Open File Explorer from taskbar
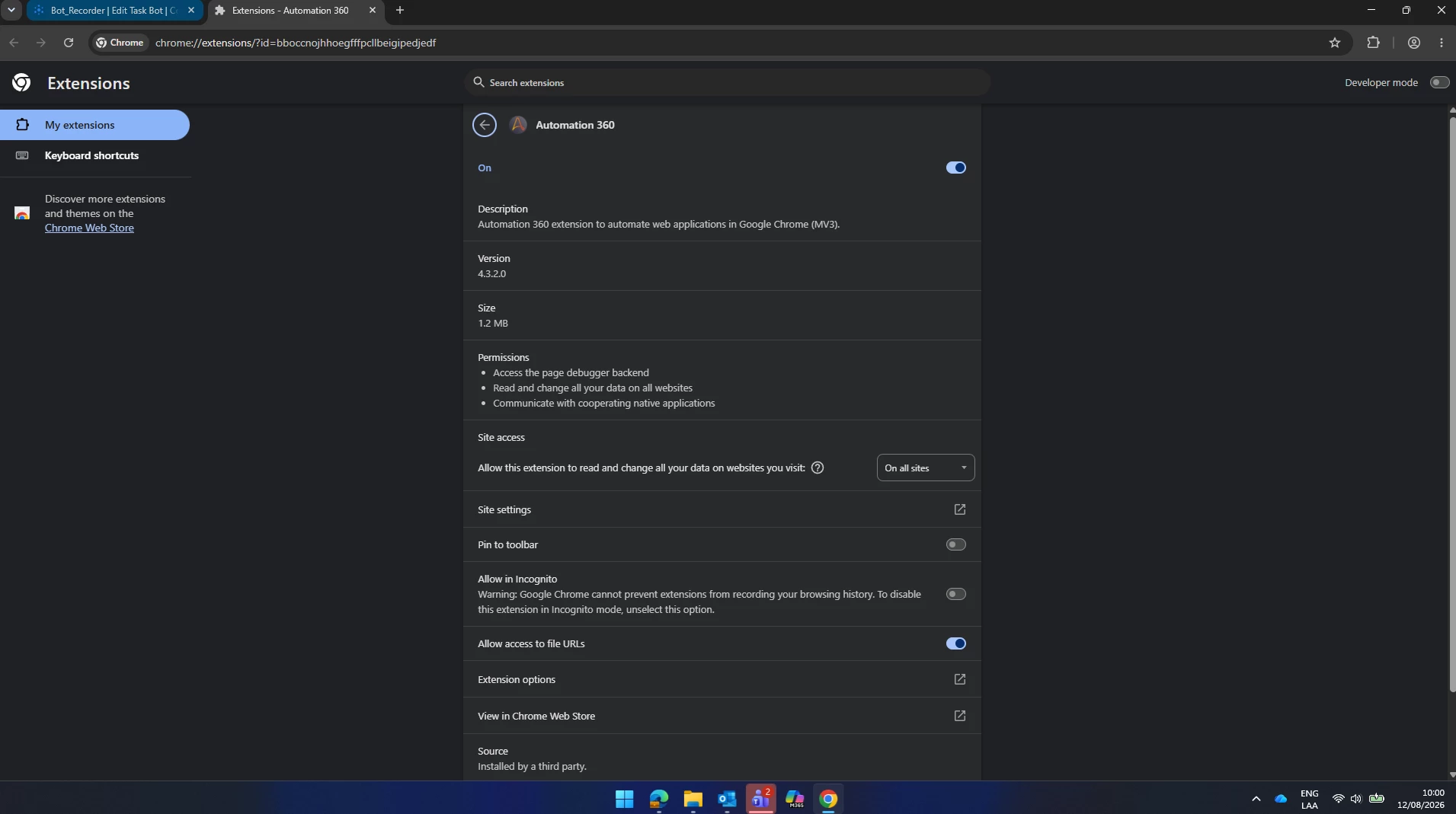 (693, 799)
